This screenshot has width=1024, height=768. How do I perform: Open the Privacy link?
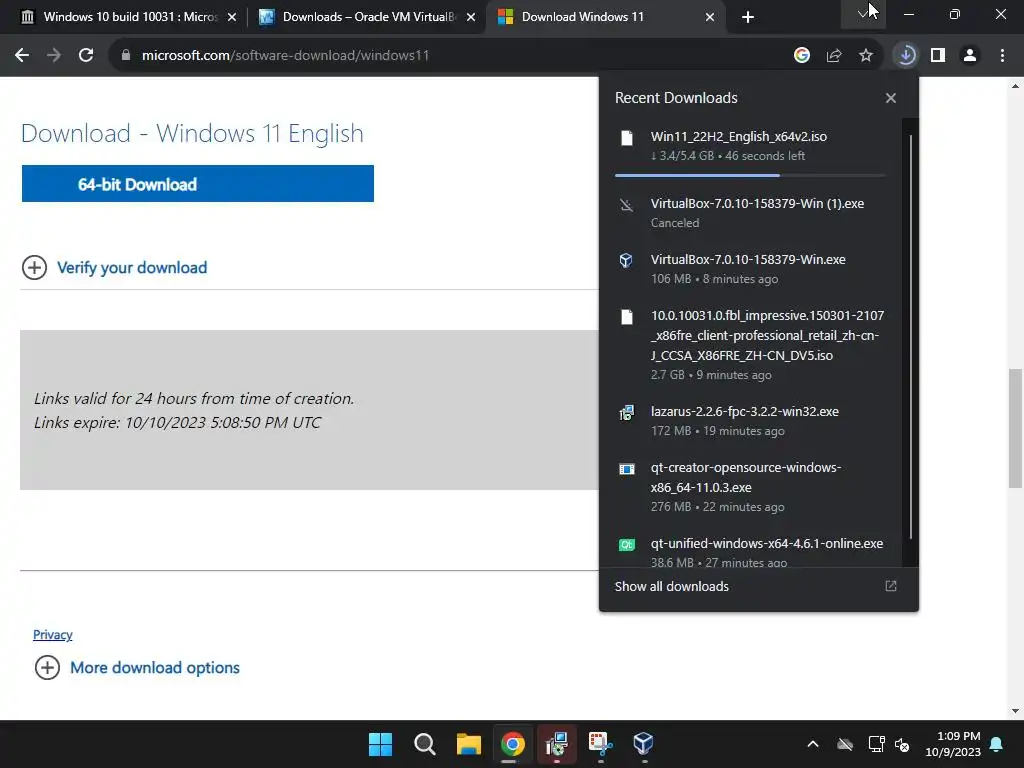click(53, 635)
